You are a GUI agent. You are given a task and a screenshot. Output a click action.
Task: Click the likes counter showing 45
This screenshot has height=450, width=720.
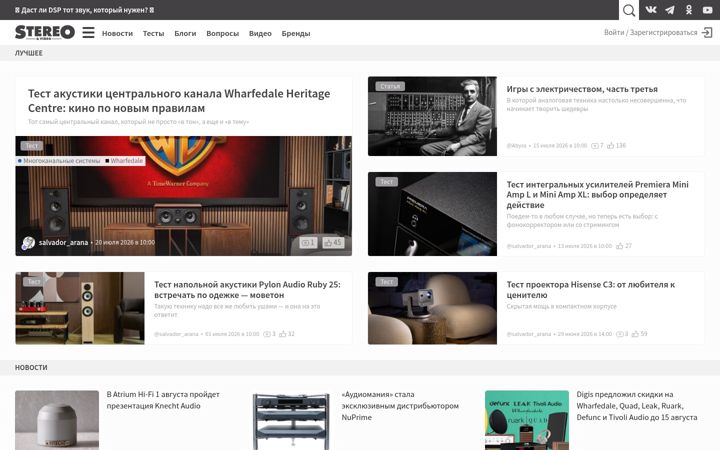tap(333, 242)
